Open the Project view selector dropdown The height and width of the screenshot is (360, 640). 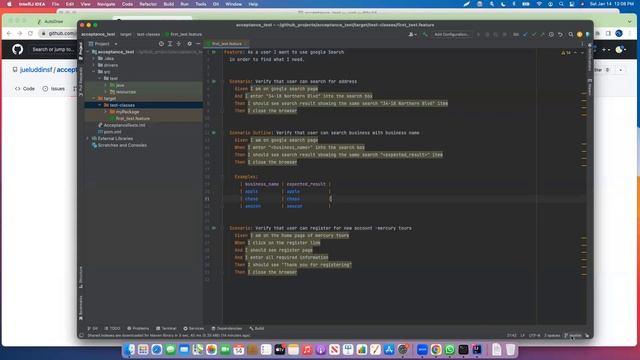tap(103, 44)
